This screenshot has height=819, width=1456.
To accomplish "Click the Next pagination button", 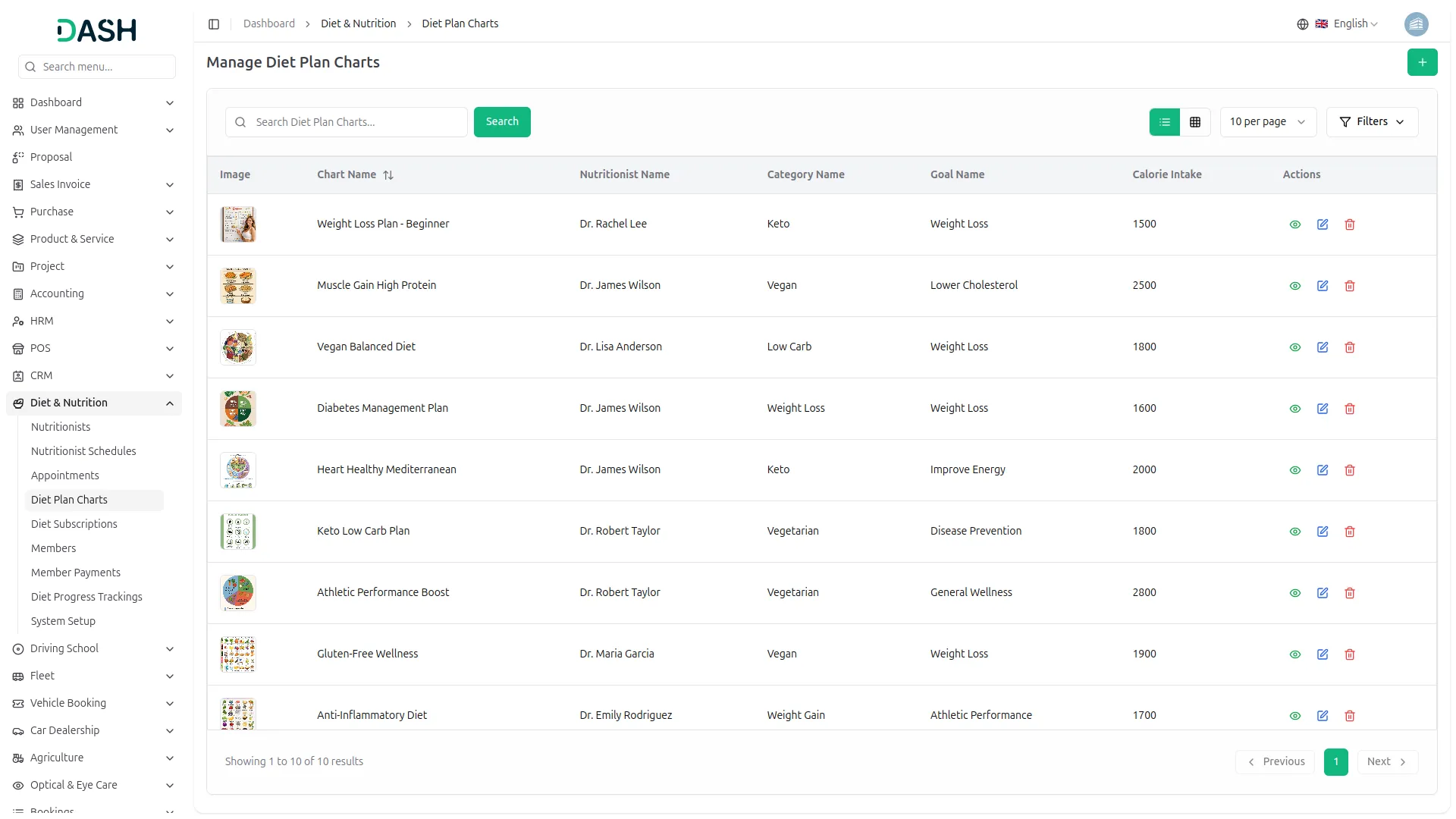I will pyautogui.click(x=1386, y=762).
